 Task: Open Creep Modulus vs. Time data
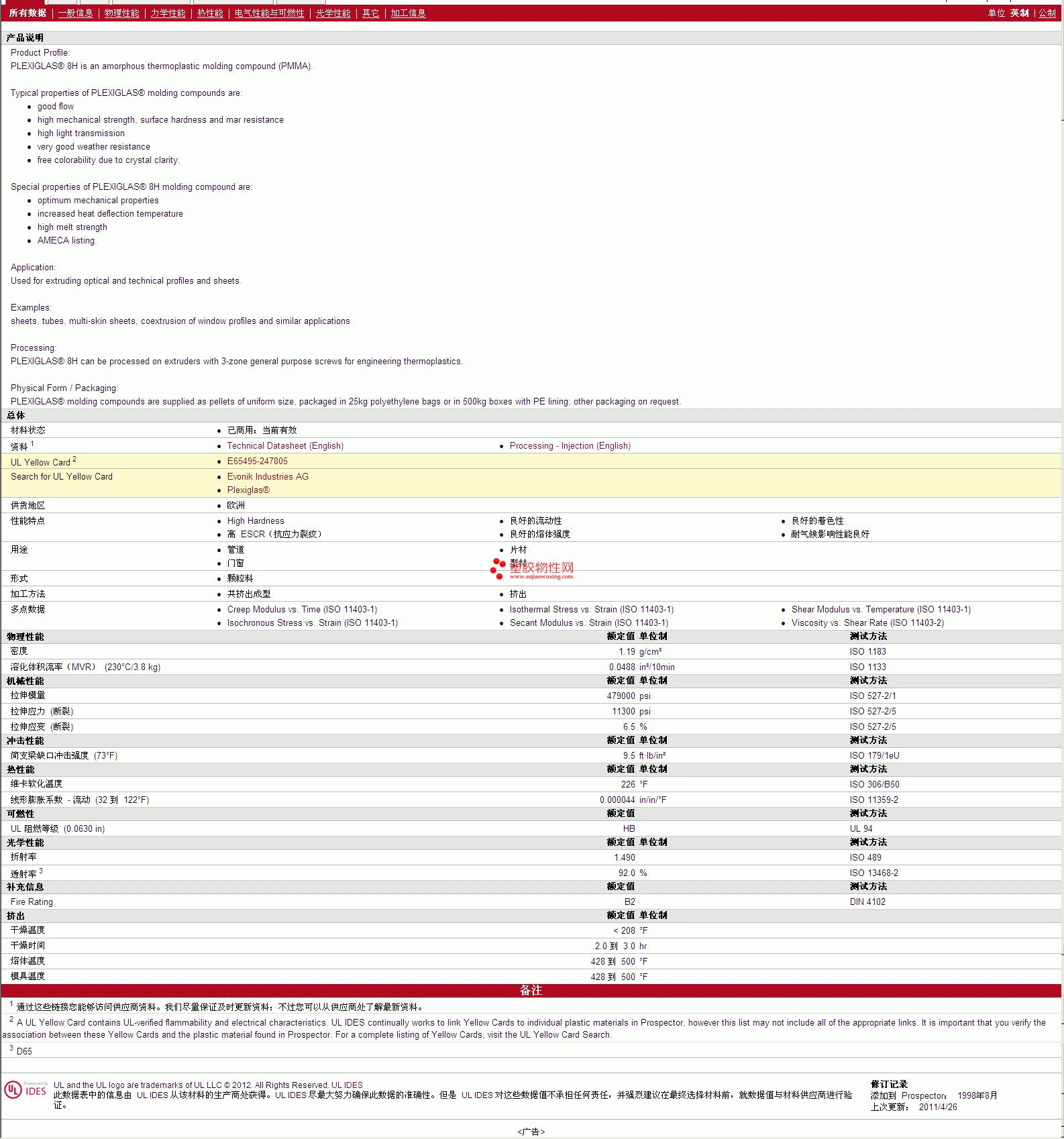[x=302, y=610]
